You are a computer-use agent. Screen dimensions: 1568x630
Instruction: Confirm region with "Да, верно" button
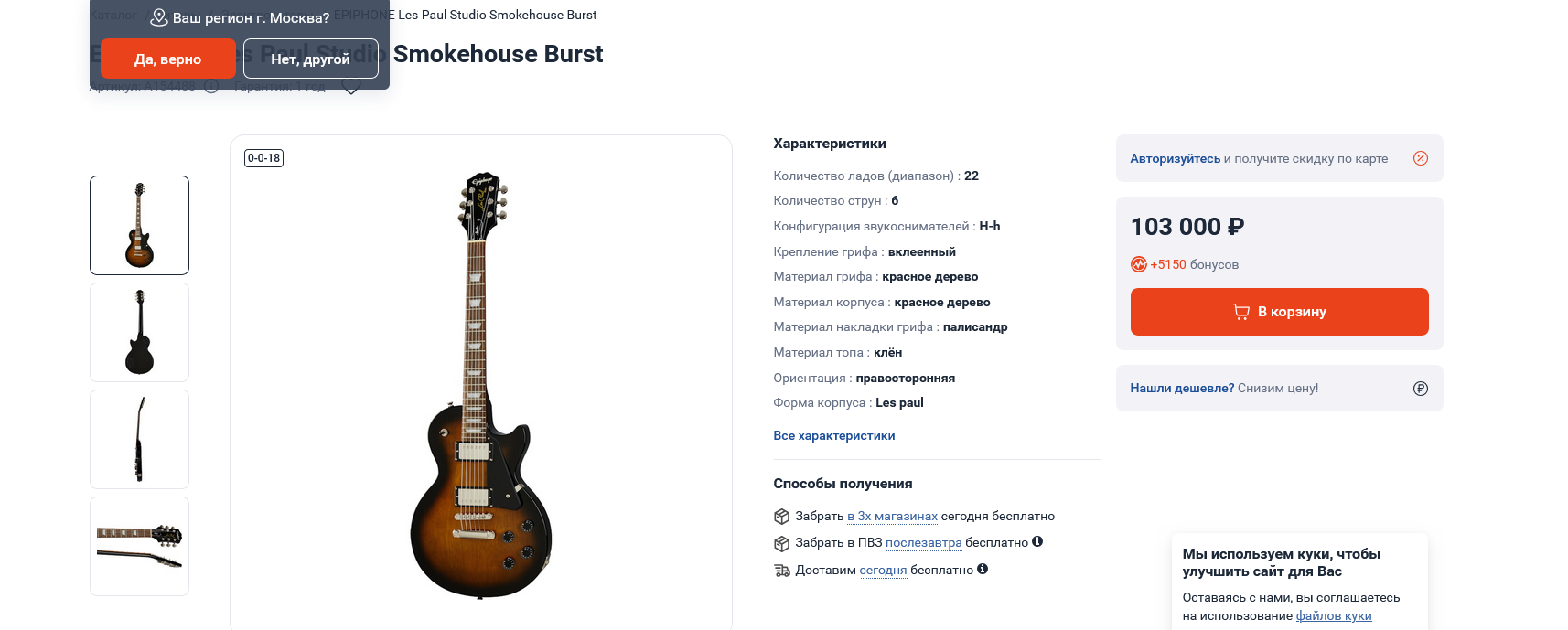pyautogui.click(x=168, y=59)
